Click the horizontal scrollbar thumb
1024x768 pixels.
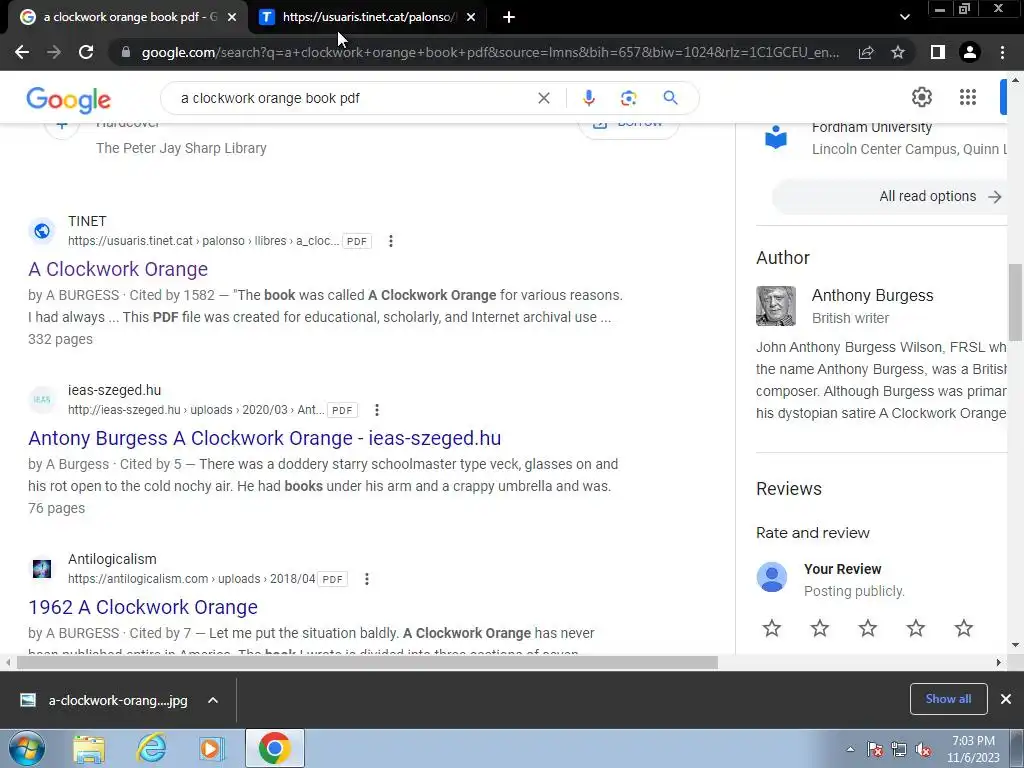coord(367,662)
